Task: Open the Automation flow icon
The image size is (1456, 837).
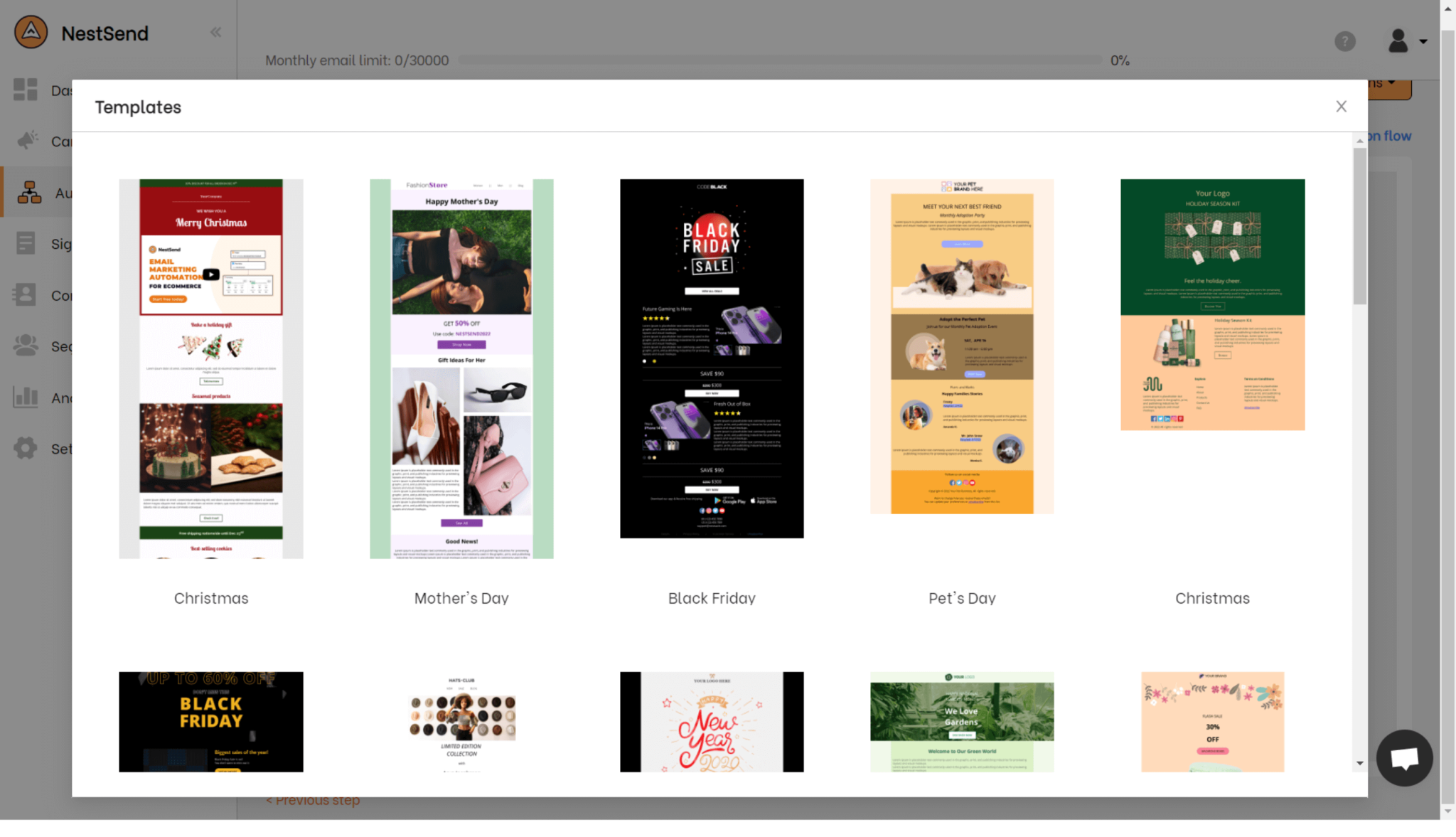Action: tap(29, 192)
